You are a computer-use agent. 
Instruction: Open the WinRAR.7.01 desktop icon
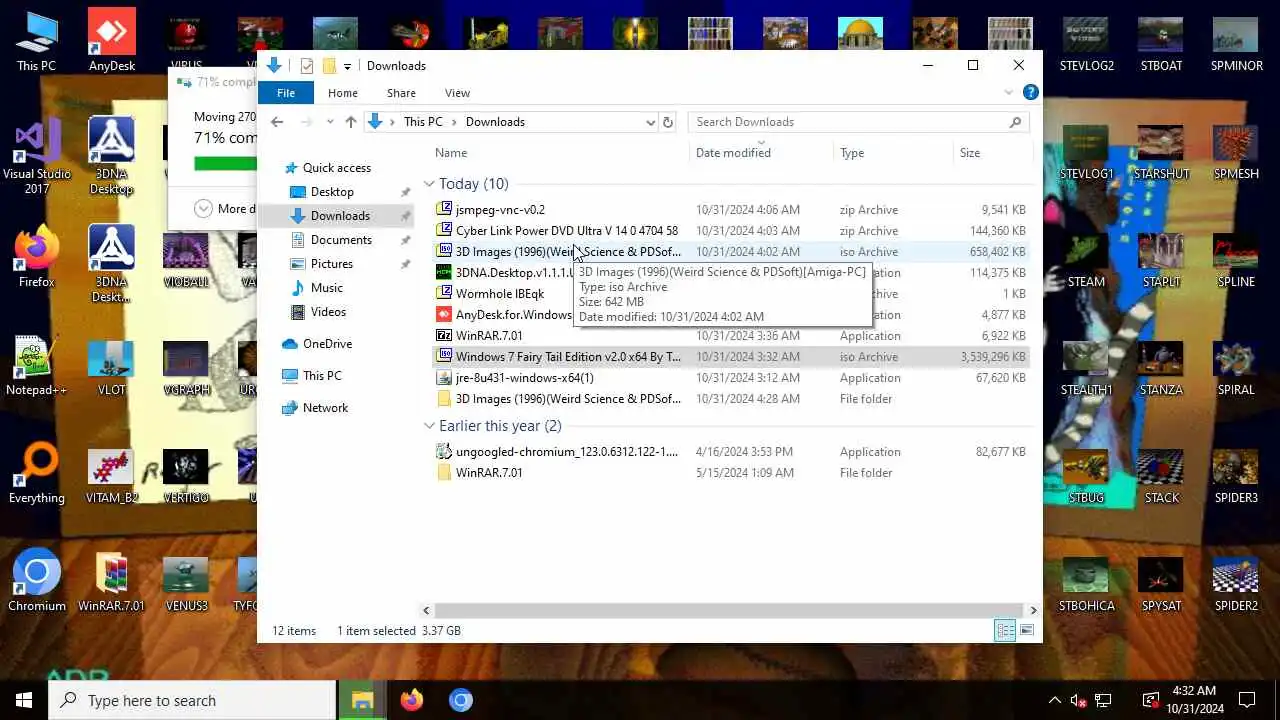click(x=112, y=580)
